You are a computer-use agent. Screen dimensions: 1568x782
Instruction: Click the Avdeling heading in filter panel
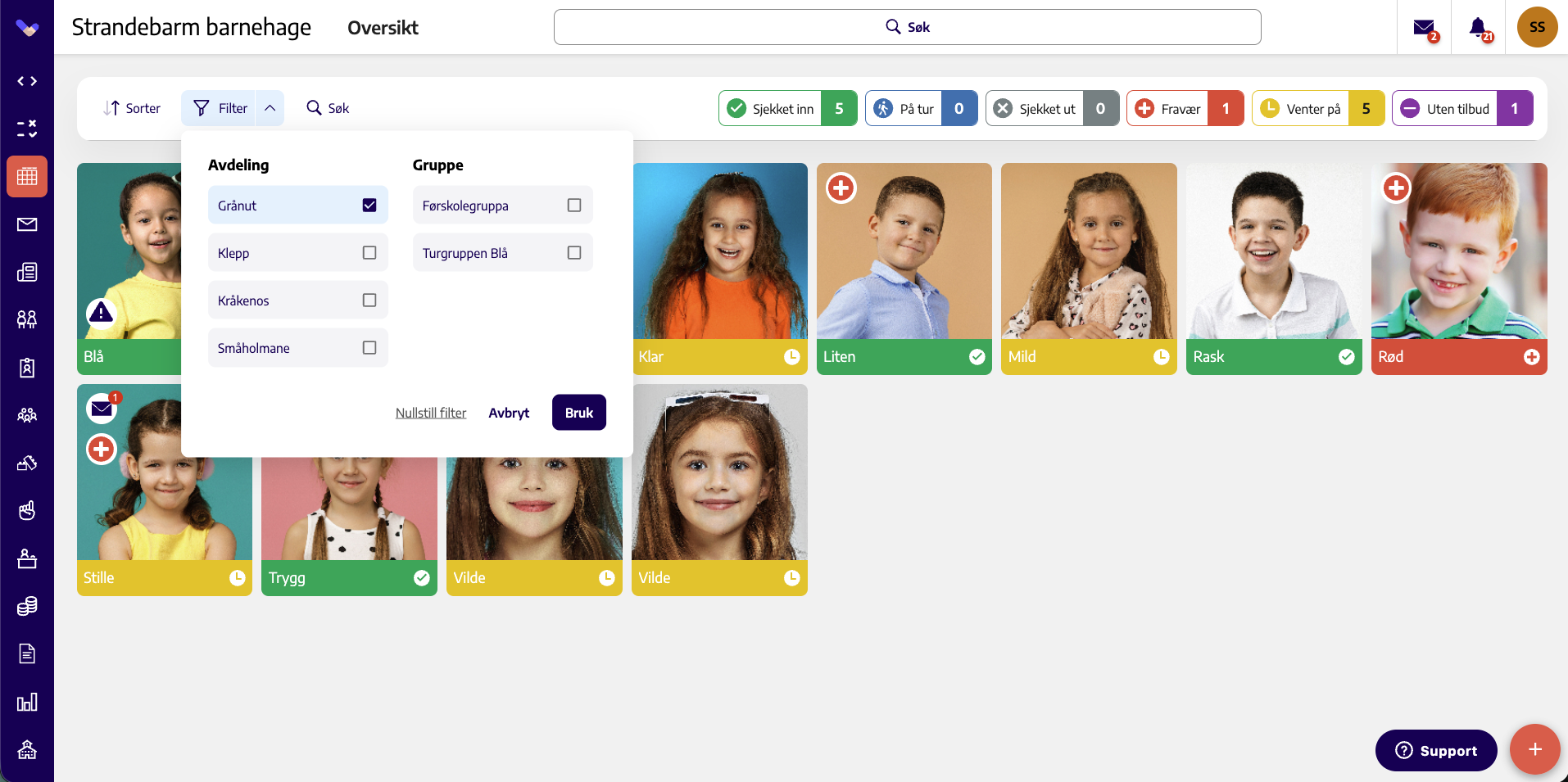(x=238, y=165)
